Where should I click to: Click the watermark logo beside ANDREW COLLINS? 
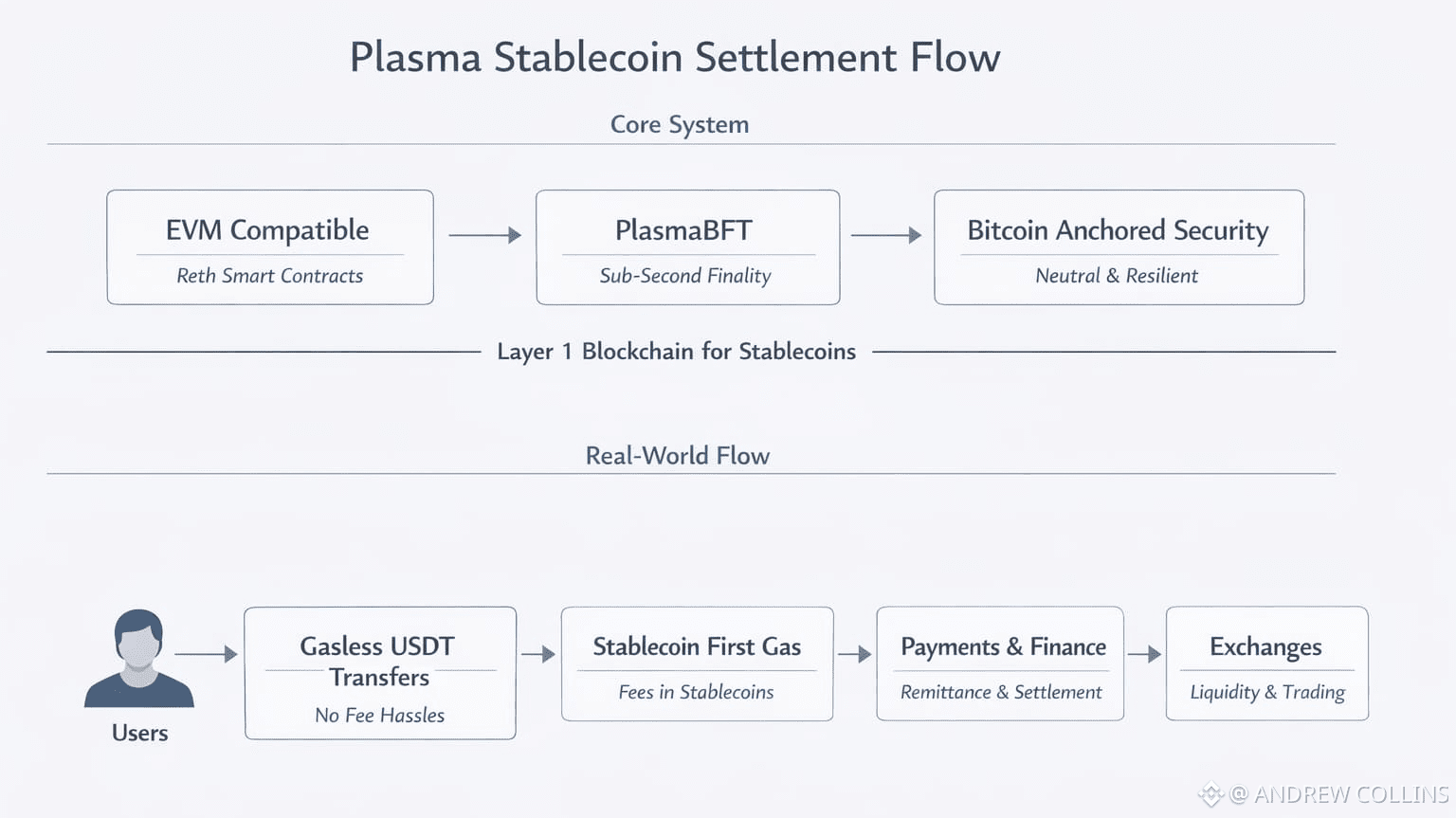(x=1210, y=794)
